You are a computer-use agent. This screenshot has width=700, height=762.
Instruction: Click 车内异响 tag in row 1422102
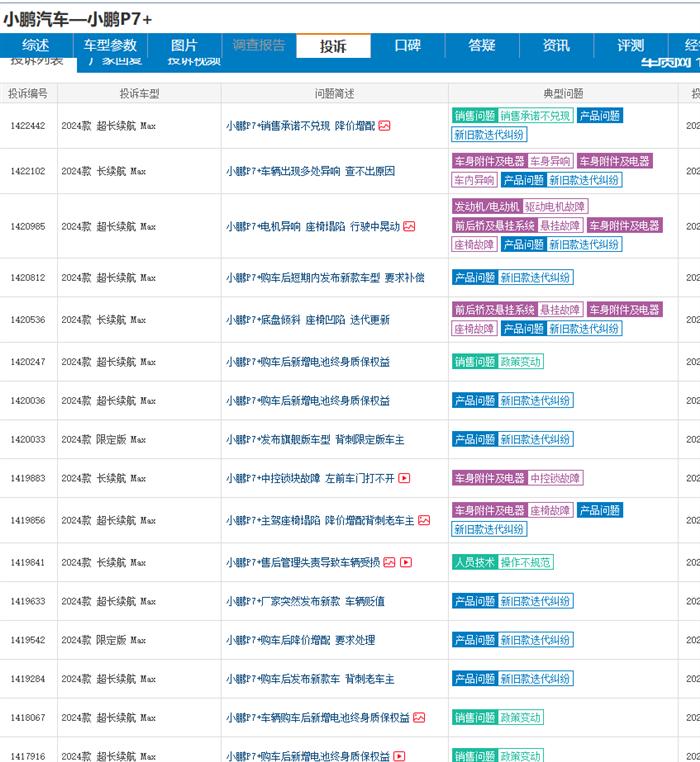coord(474,180)
